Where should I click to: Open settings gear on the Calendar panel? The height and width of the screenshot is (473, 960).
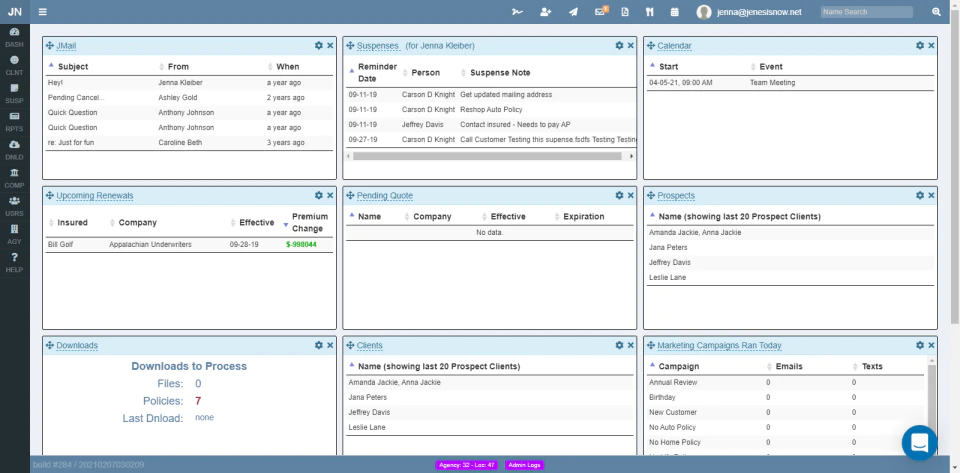tap(920, 46)
